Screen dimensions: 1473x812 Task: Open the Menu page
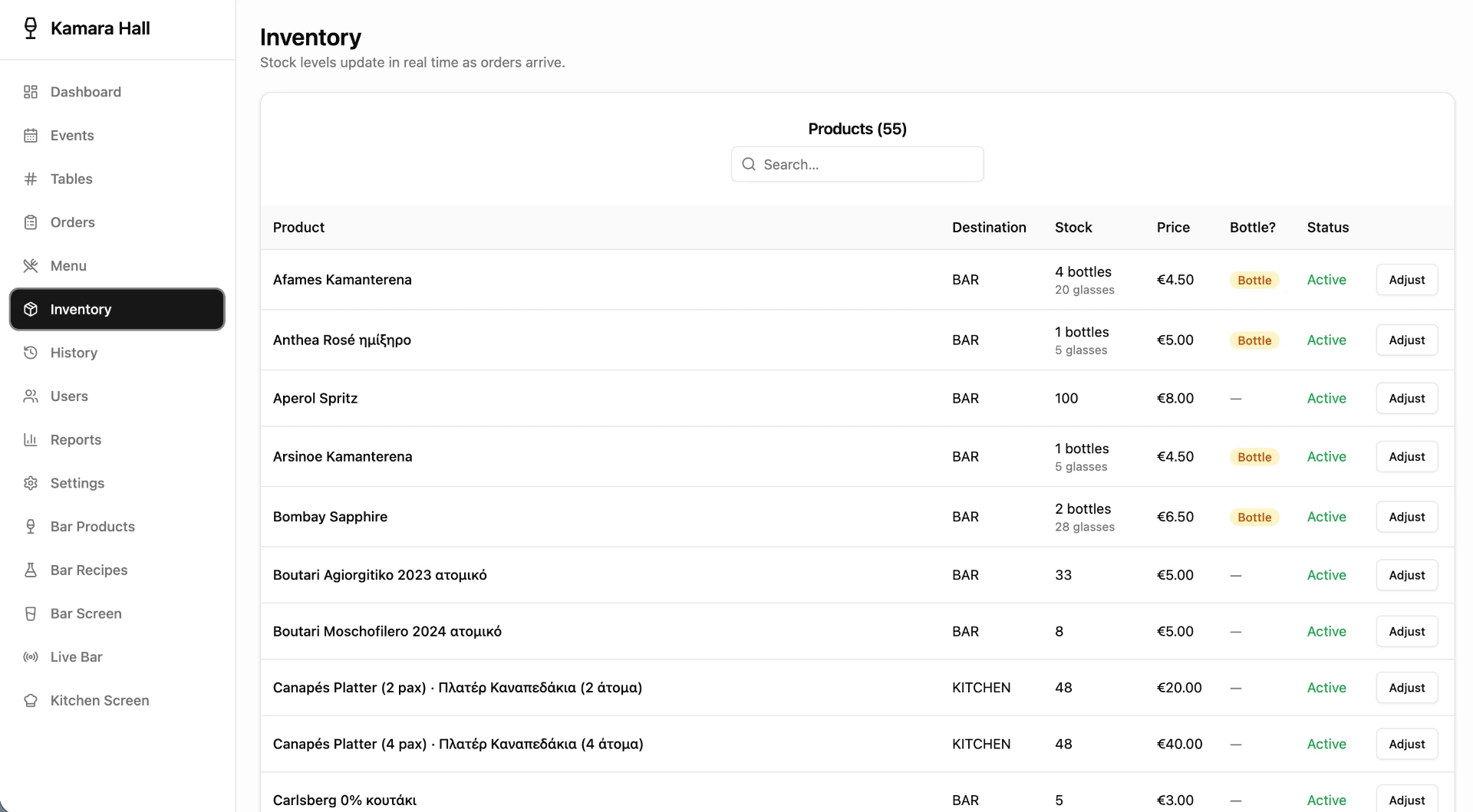[117, 266]
